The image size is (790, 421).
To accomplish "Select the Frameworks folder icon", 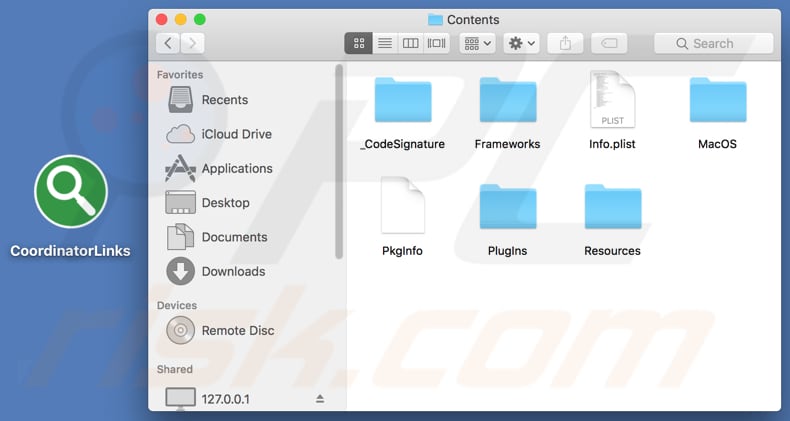I will [x=508, y=100].
